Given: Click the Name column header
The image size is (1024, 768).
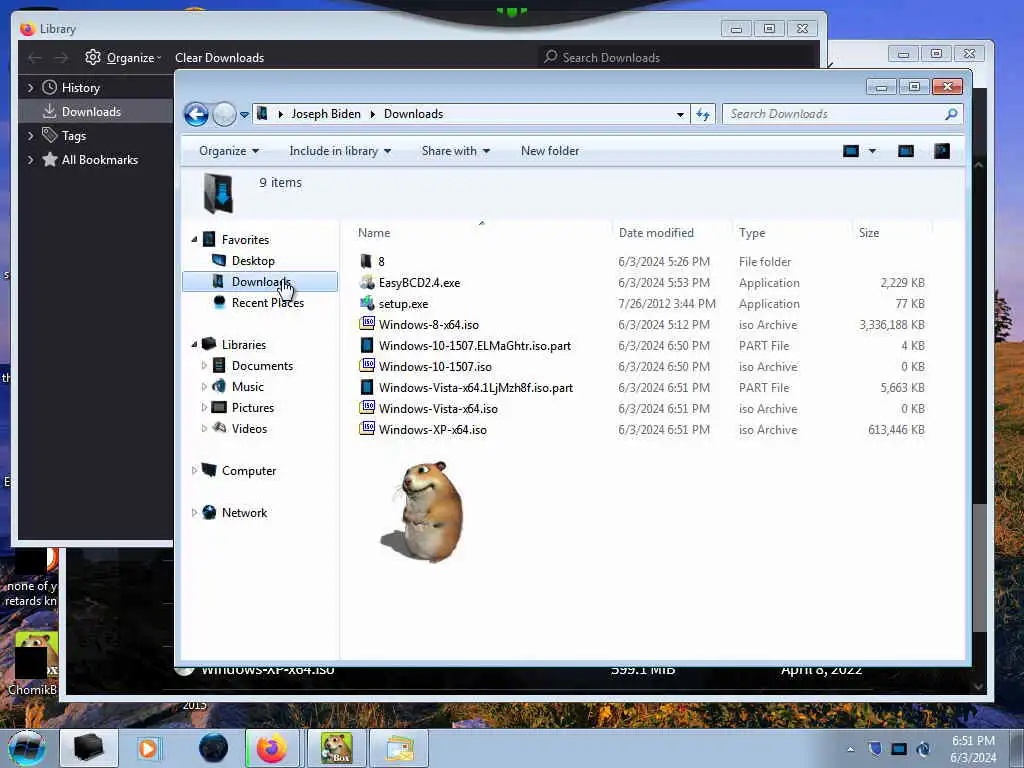Looking at the screenshot, I should point(482,232).
